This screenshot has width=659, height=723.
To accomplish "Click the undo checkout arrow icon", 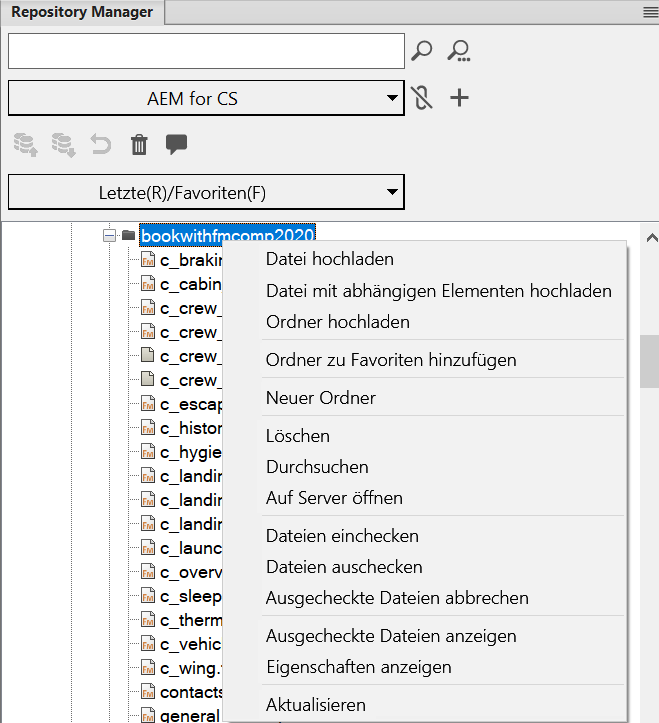I will click(x=101, y=145).
